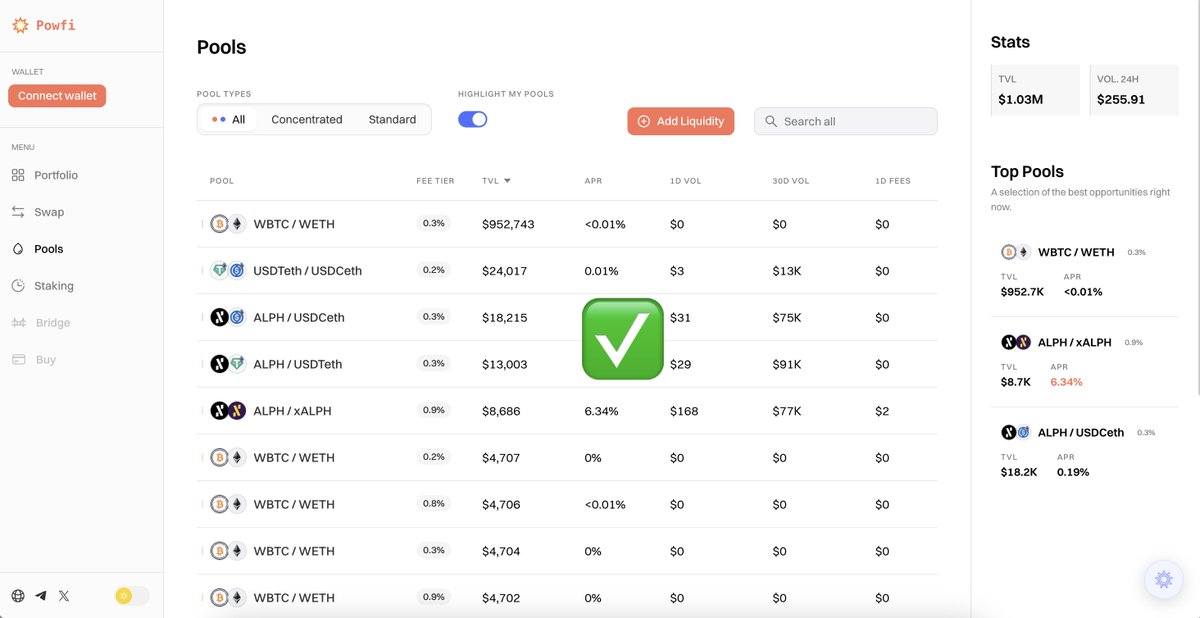The width and height of the screenshot is (1200, 618).
Task: Open the Staking clock icon
Action: (x=18, y=286)
